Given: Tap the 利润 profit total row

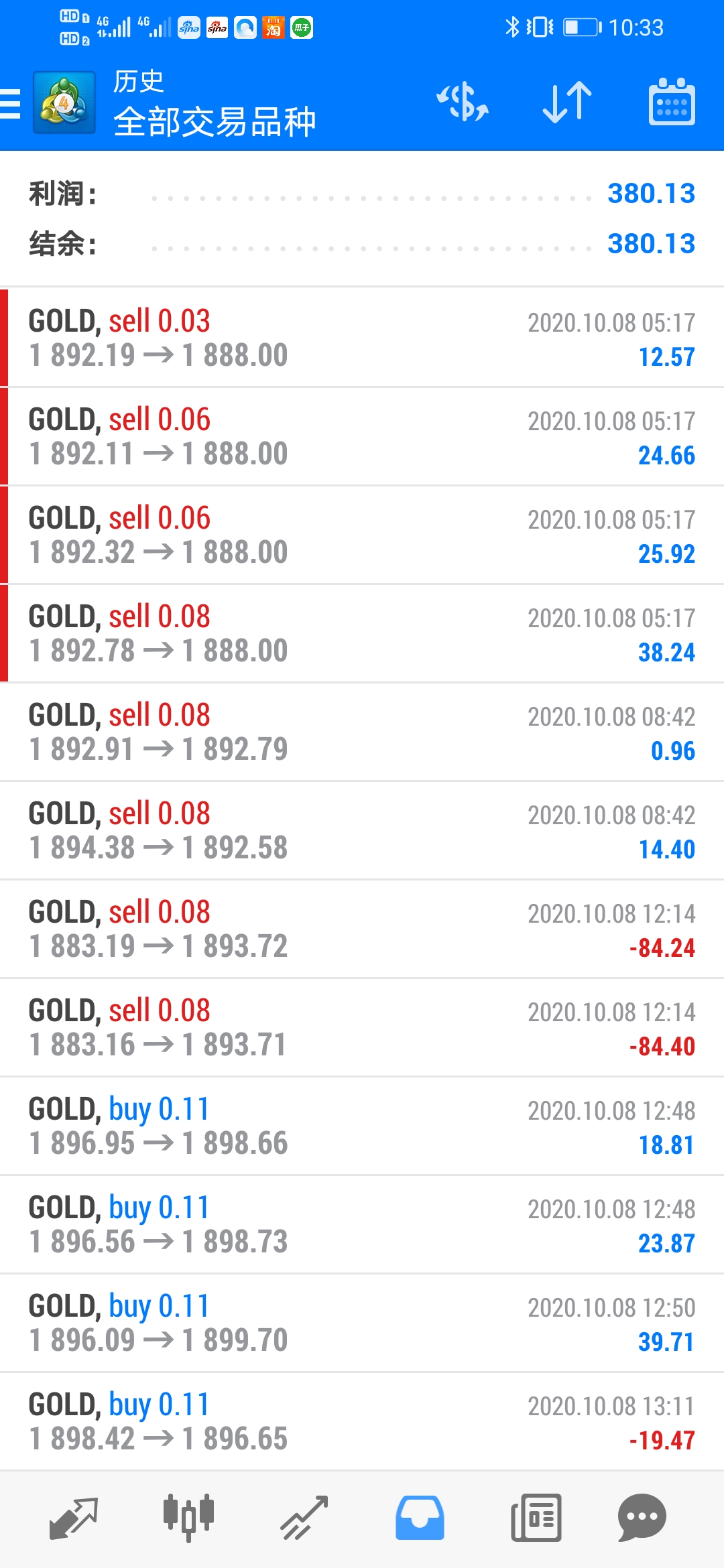Looking at the screenshot, I should tap(362, 194).
